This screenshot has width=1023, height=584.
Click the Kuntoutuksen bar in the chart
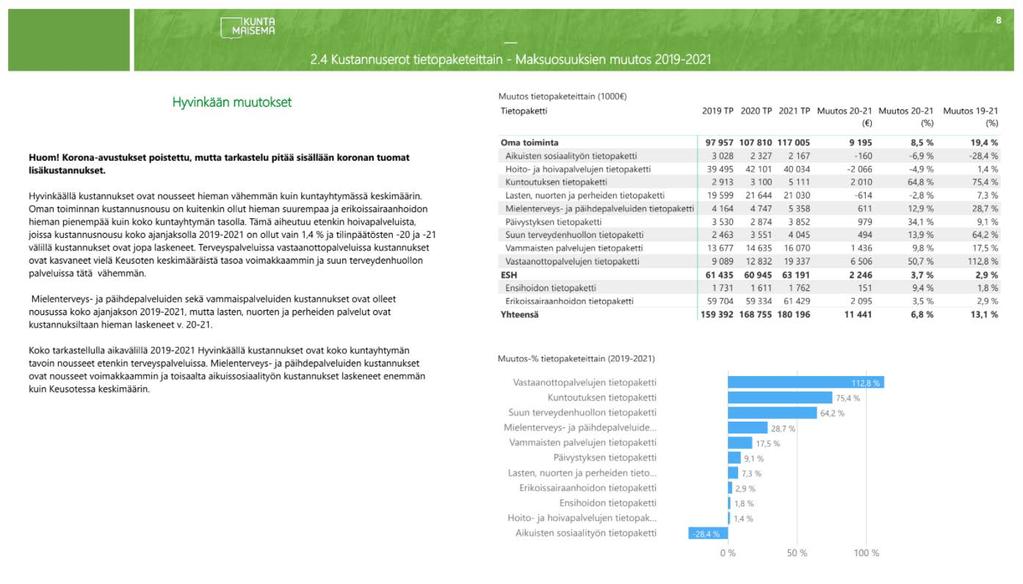pos(780,397)
